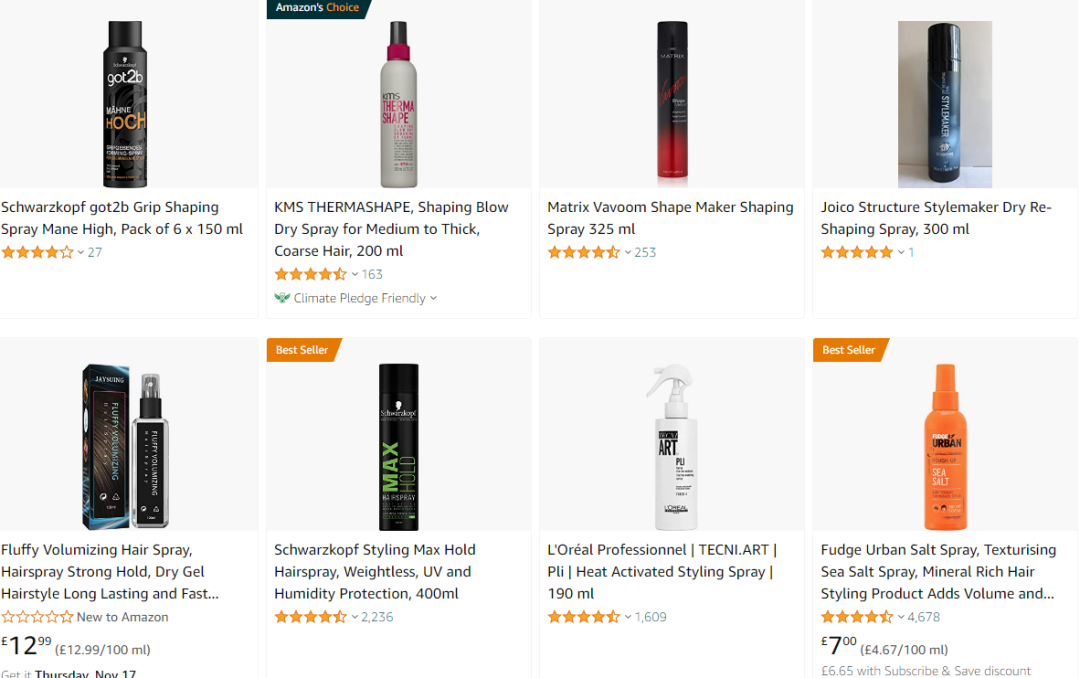Click the Amazon's Choice badge

click(317, 8)
